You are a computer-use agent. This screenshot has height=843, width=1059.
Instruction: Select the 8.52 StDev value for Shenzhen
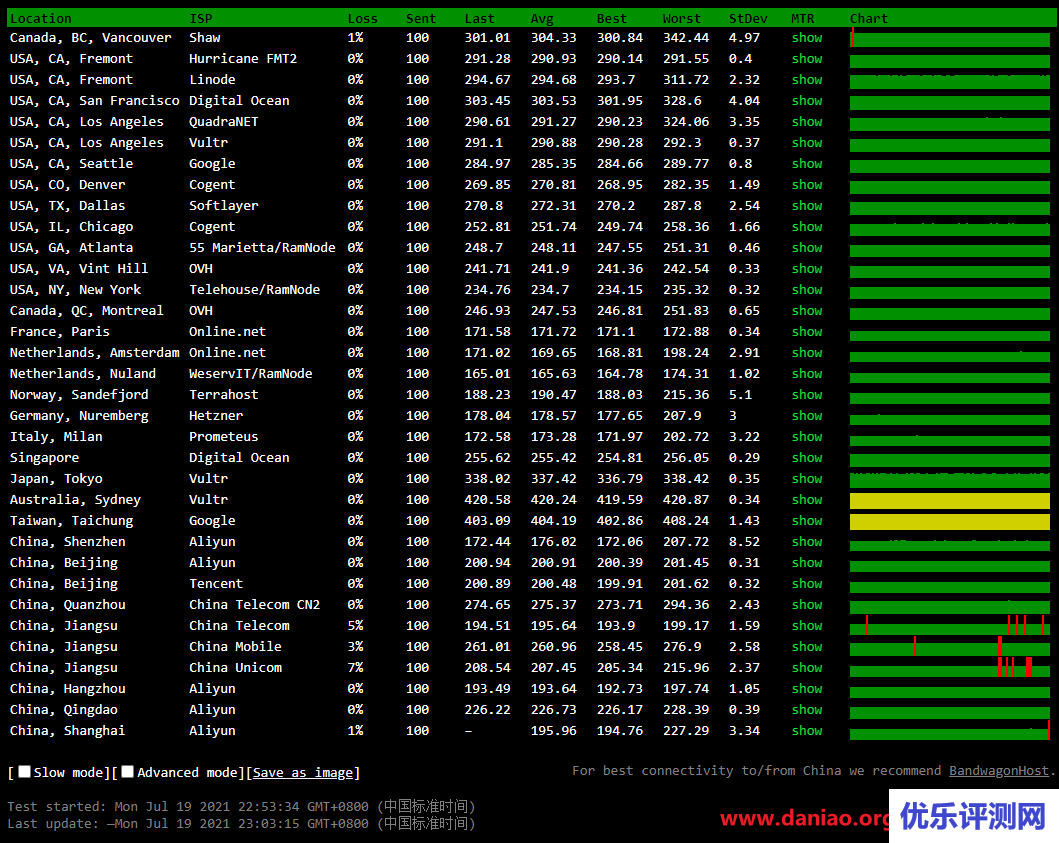[744, 541]
